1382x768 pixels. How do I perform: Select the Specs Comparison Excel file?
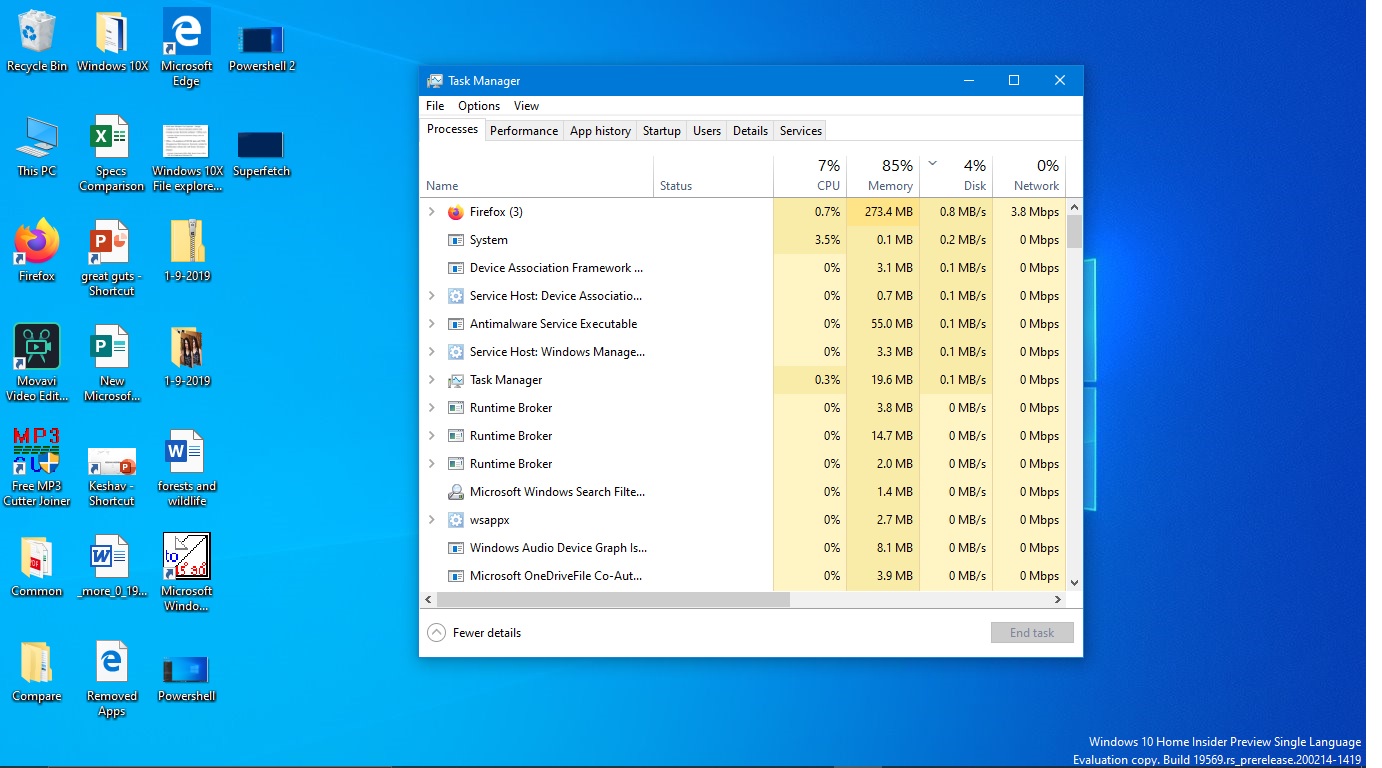[112, 154]
